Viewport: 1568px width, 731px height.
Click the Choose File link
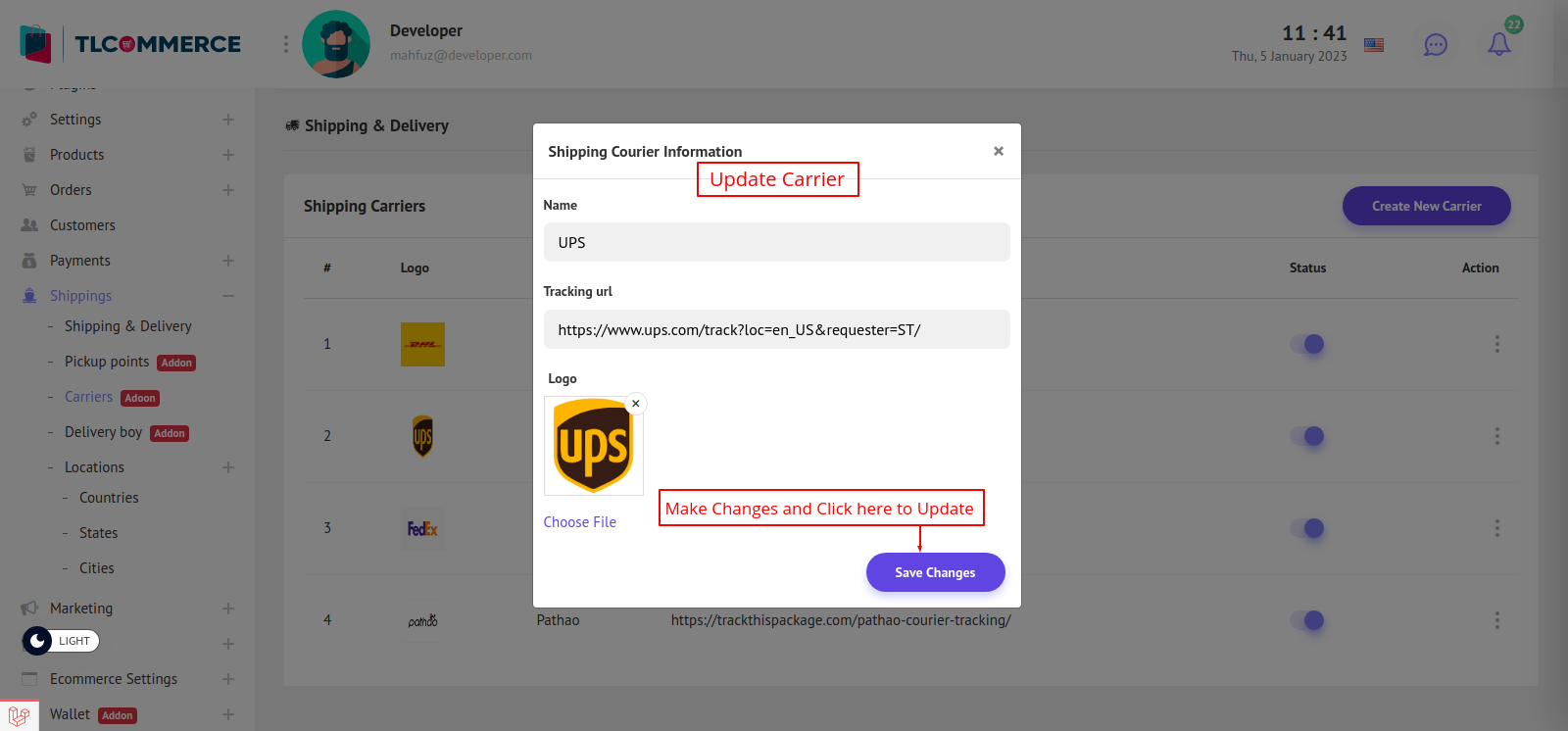[580, 522]
